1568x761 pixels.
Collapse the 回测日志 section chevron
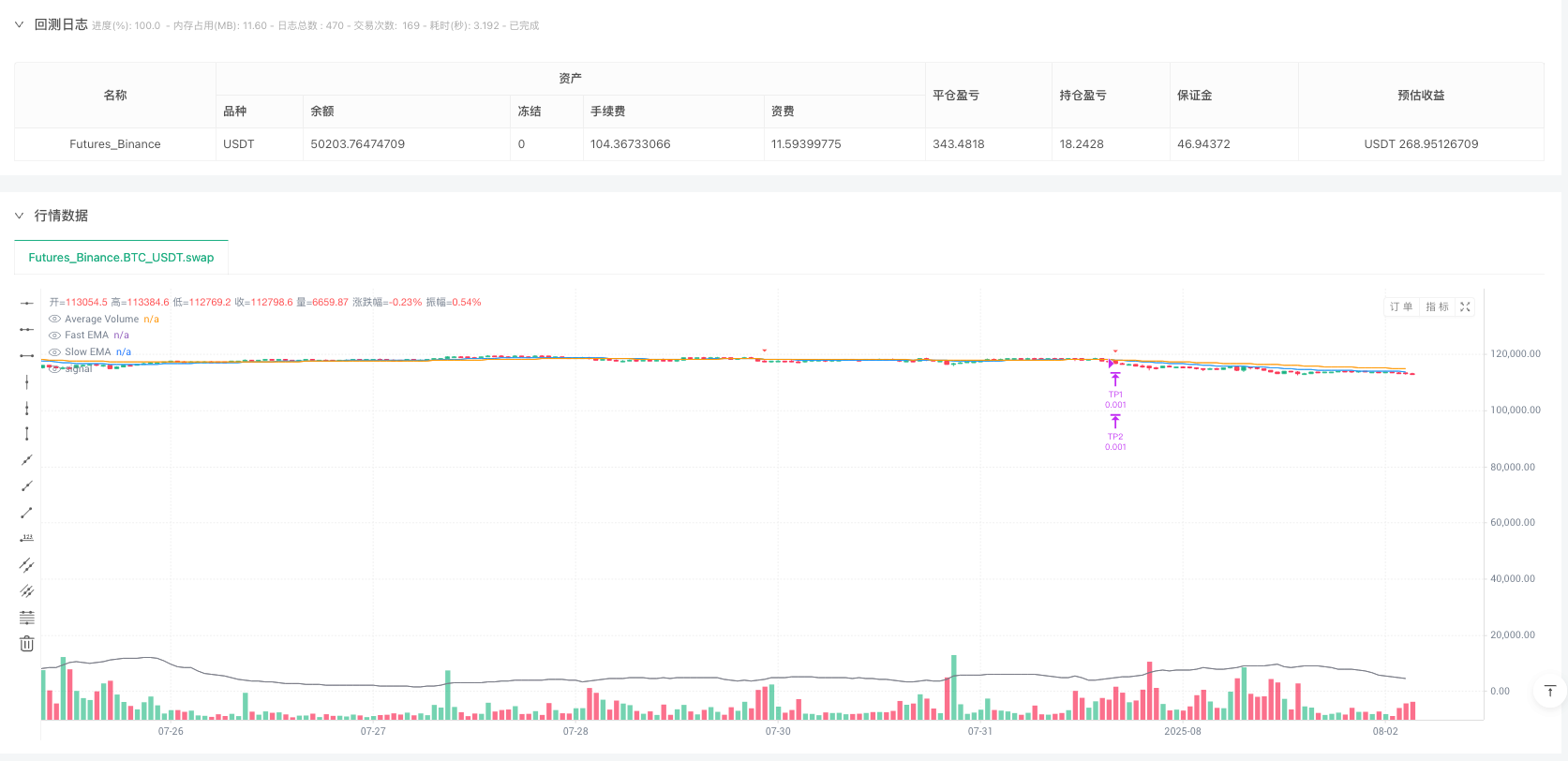(19, 25)
